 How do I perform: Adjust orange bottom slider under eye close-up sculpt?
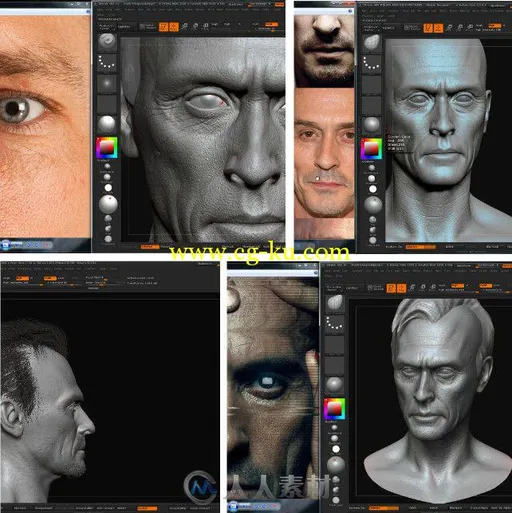(x=149, y=247)
